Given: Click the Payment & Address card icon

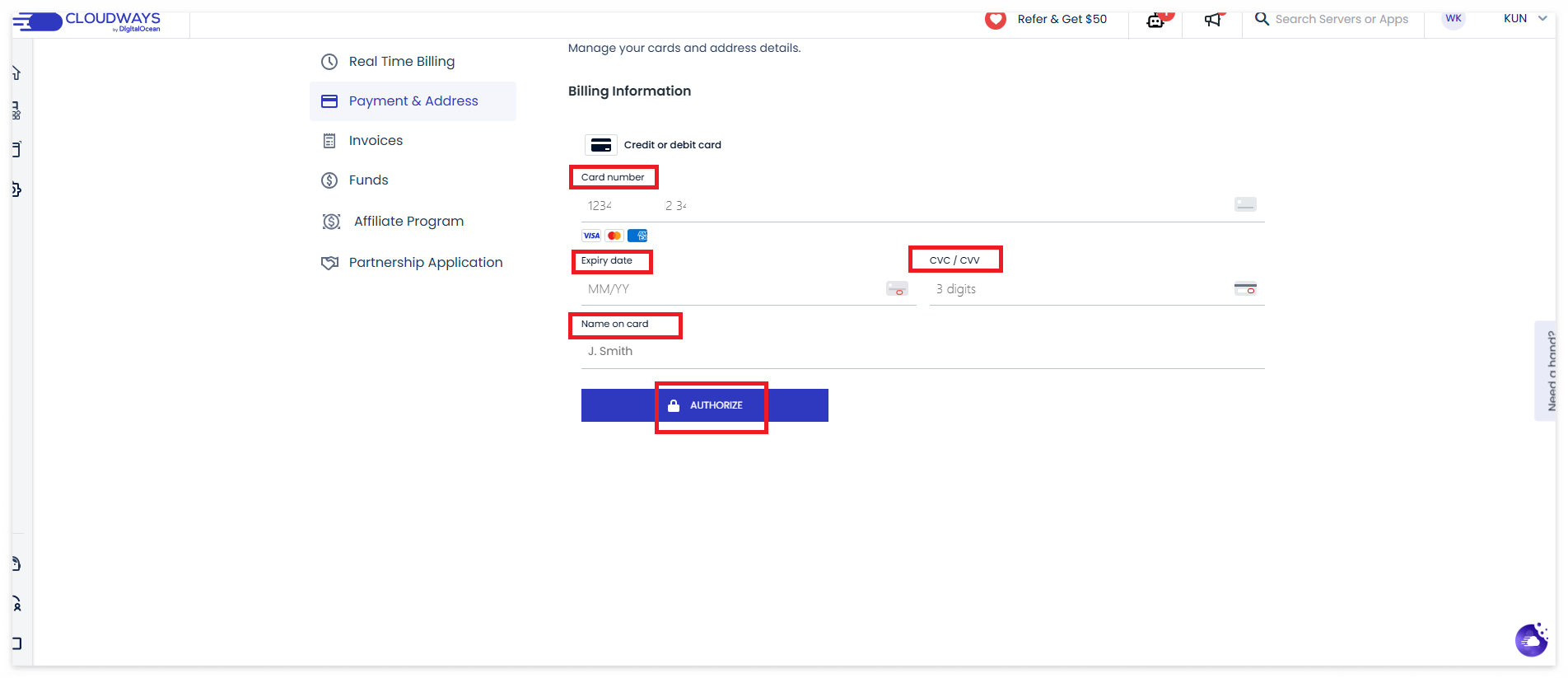Looking at the screenshot, I should tap(329, 101).
